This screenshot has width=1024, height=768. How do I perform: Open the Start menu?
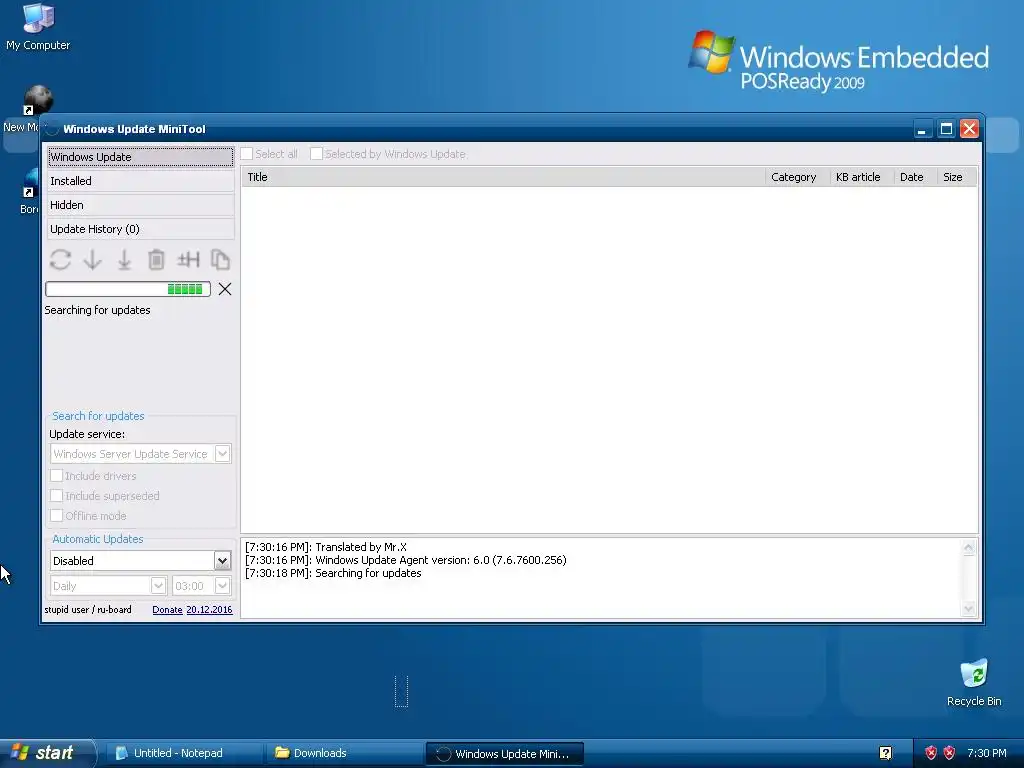click(x=47, y=753)
